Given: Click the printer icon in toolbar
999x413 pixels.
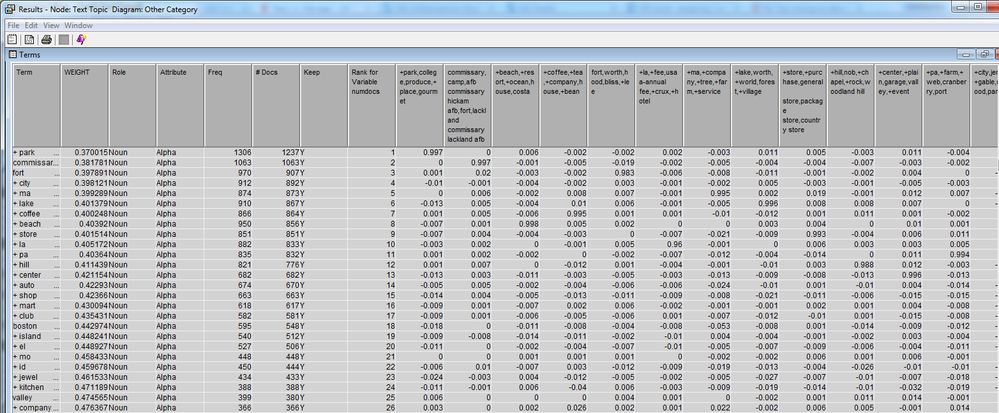Looking at the screenshot, I should point(46,38).
